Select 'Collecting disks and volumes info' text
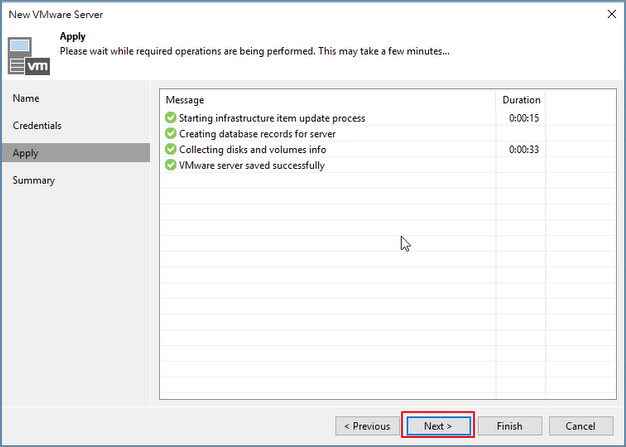 tap(252, 150)
